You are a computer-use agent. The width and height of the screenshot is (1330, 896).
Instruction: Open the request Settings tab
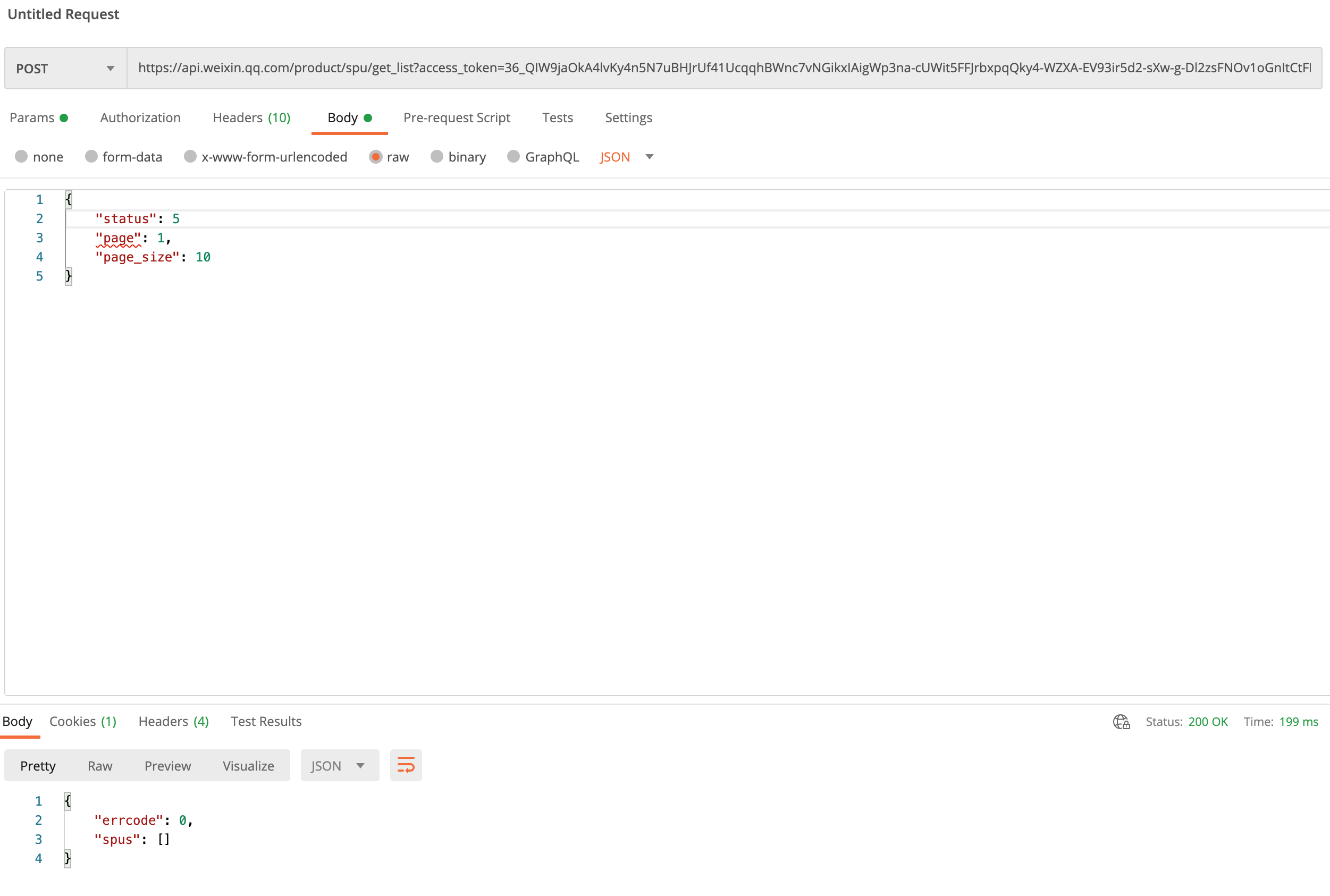point(628,118)
